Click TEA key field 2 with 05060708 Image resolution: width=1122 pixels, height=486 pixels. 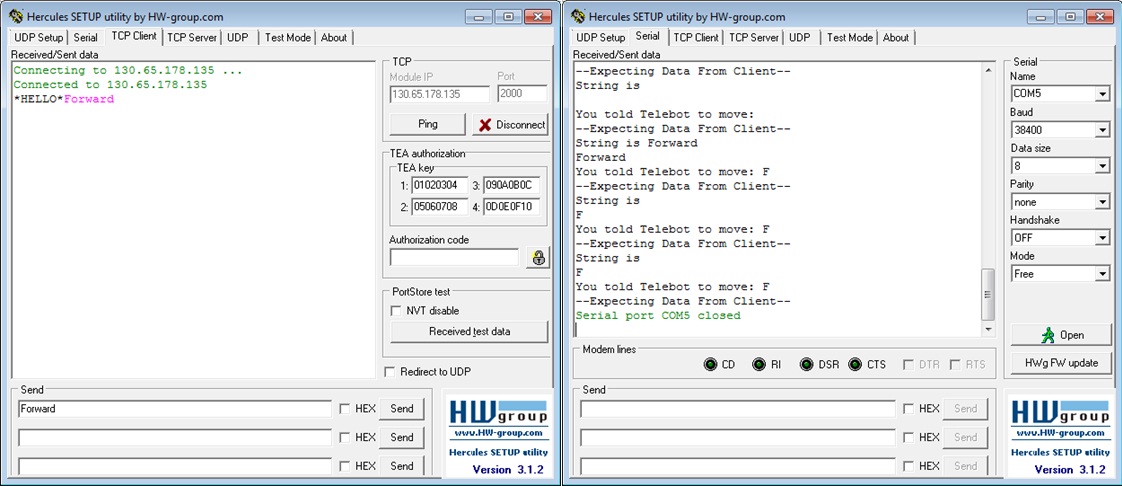[439, 208]
